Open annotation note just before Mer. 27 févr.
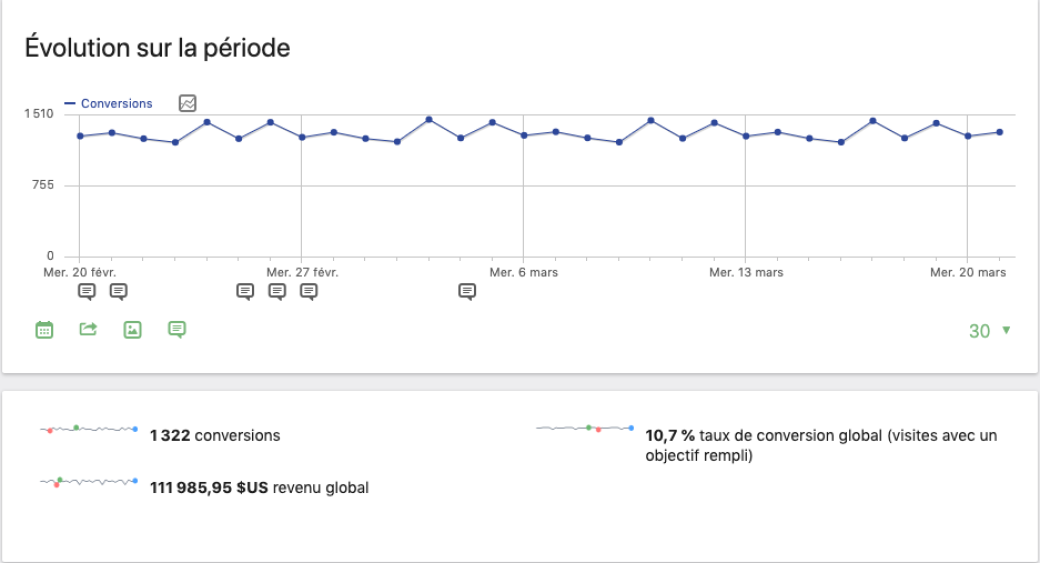This screenshot has height=563, width=1040. (245, 292)
